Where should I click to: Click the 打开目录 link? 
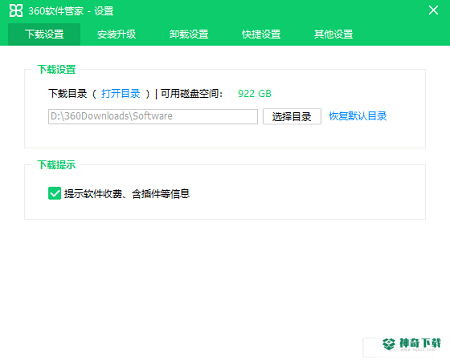(x=121, y=94)
